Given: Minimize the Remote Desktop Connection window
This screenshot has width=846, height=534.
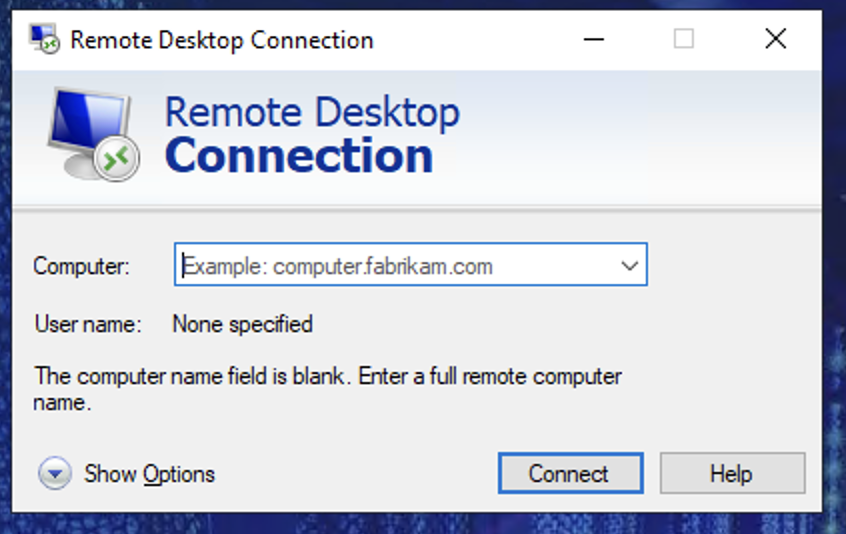Looking at the screenshot, I should point(592,40).
